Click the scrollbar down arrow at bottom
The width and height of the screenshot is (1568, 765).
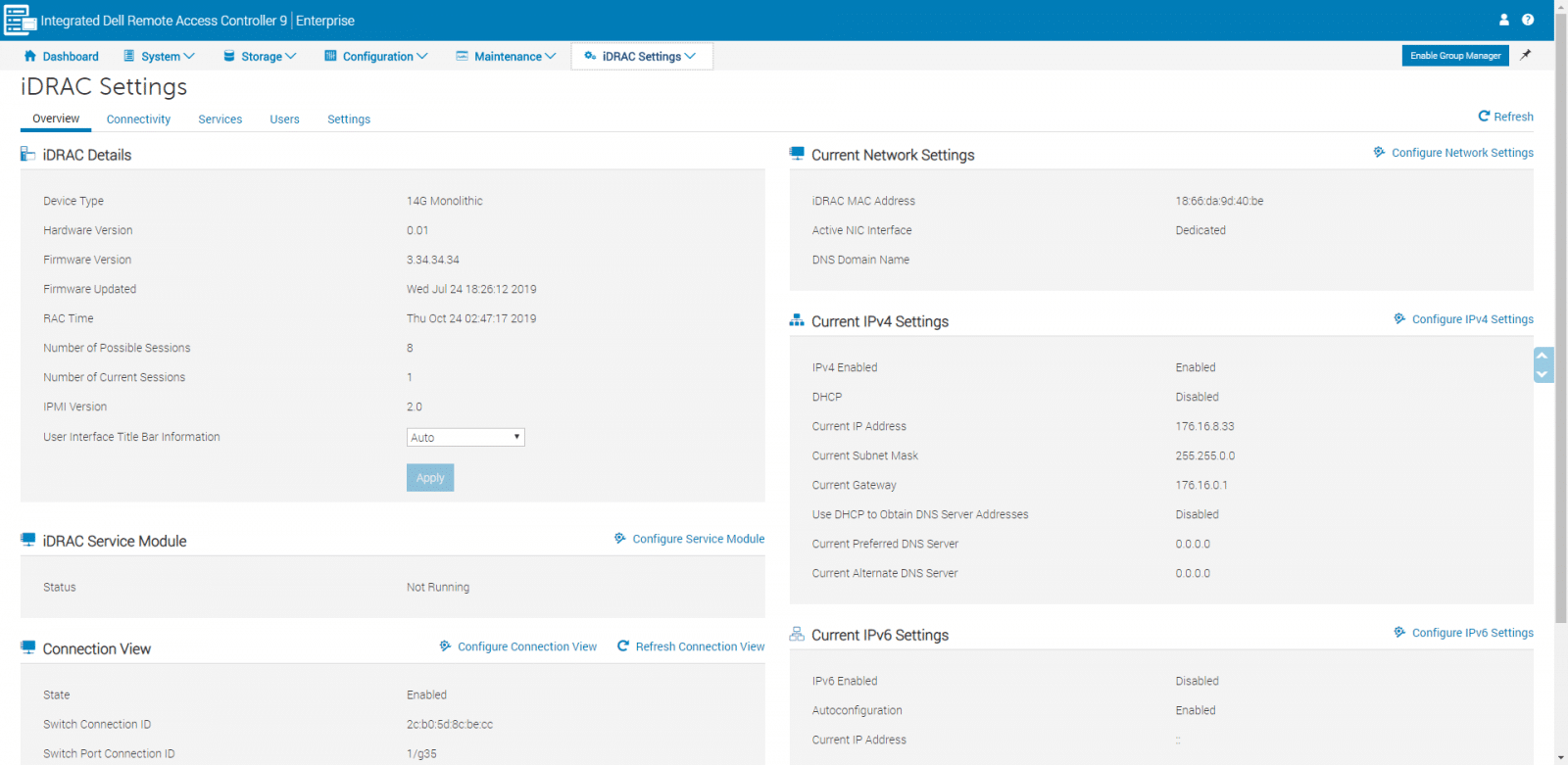coord(1561,758)
